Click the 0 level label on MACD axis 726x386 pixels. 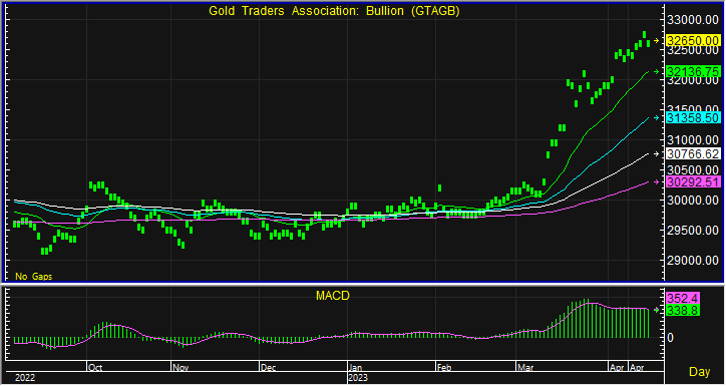pyautogui.click(x=670, y=337)
